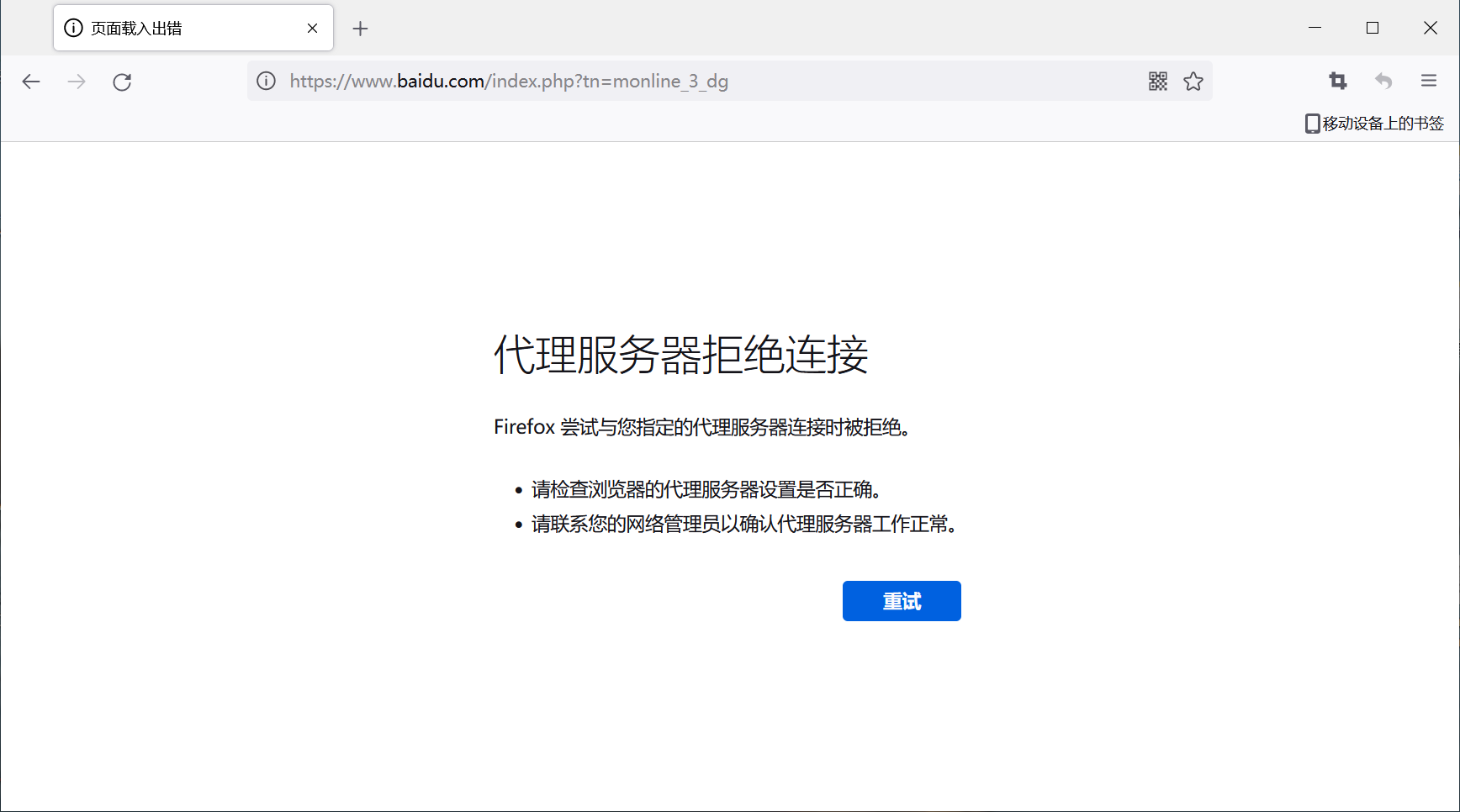Open the Firefox hamburger menu

click(1429, 81)
